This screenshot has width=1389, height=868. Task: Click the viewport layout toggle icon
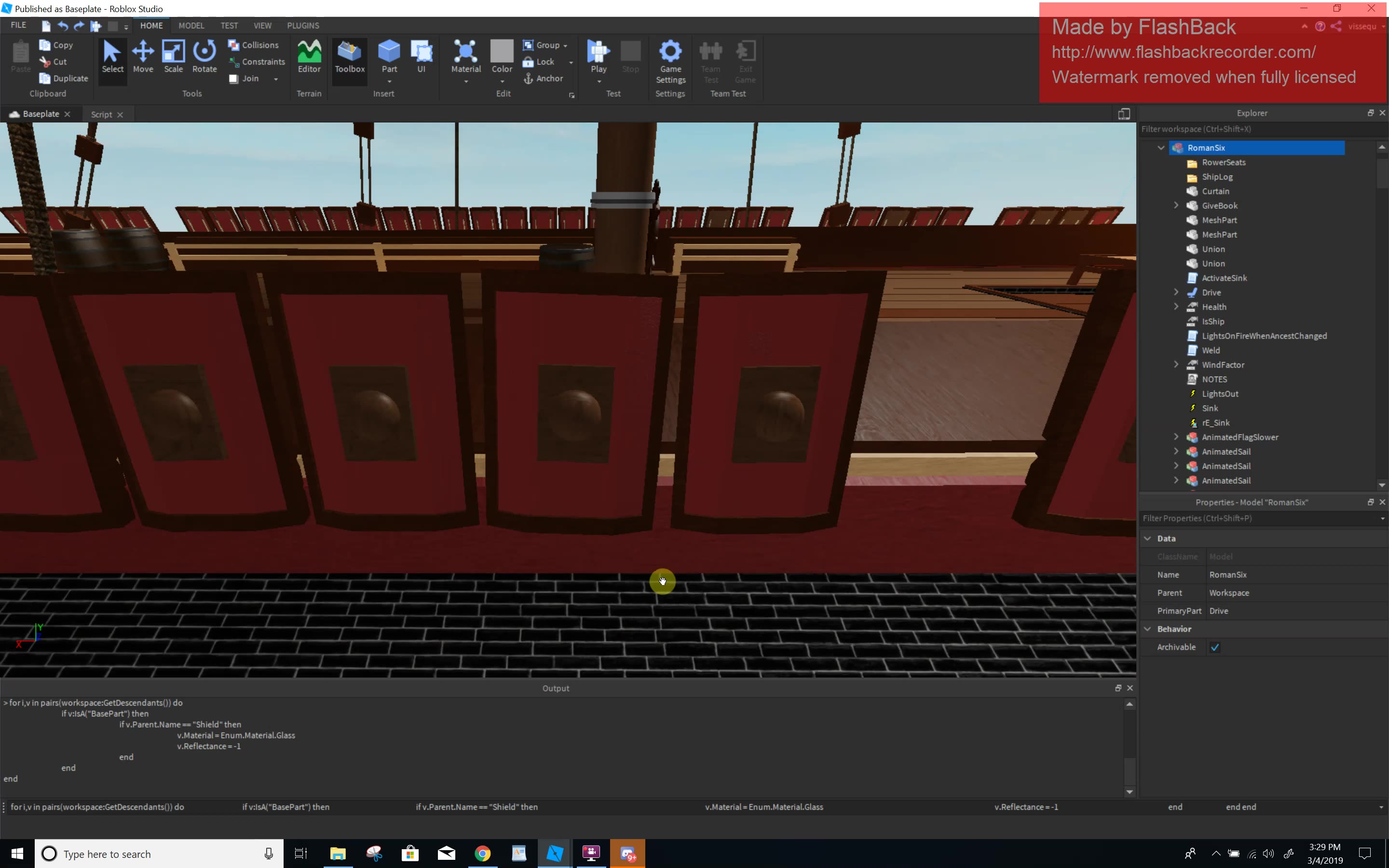(x=1124, y=114)
